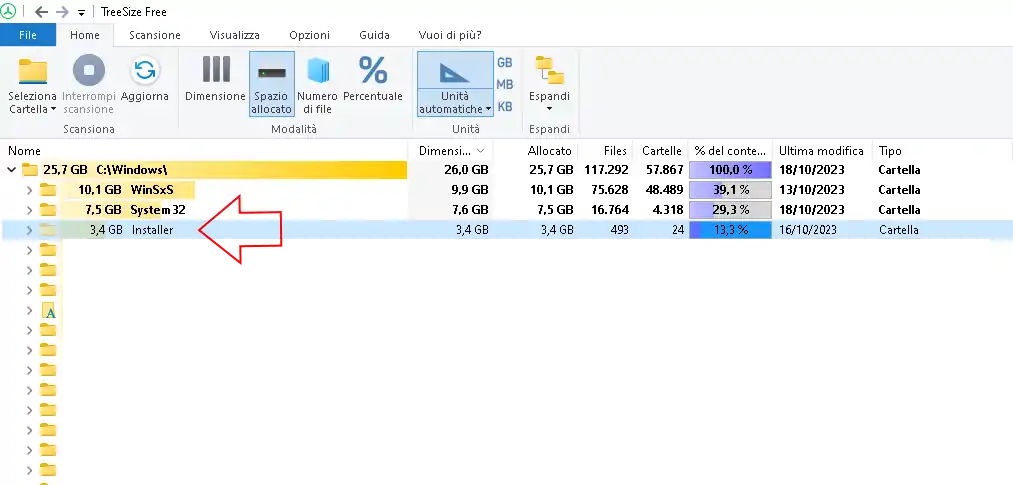The width and height of the screenshot is (1013, 485).
Task: Click the TreeSize app logo icon
Action: pyautogui.click(x=8, y=12)
